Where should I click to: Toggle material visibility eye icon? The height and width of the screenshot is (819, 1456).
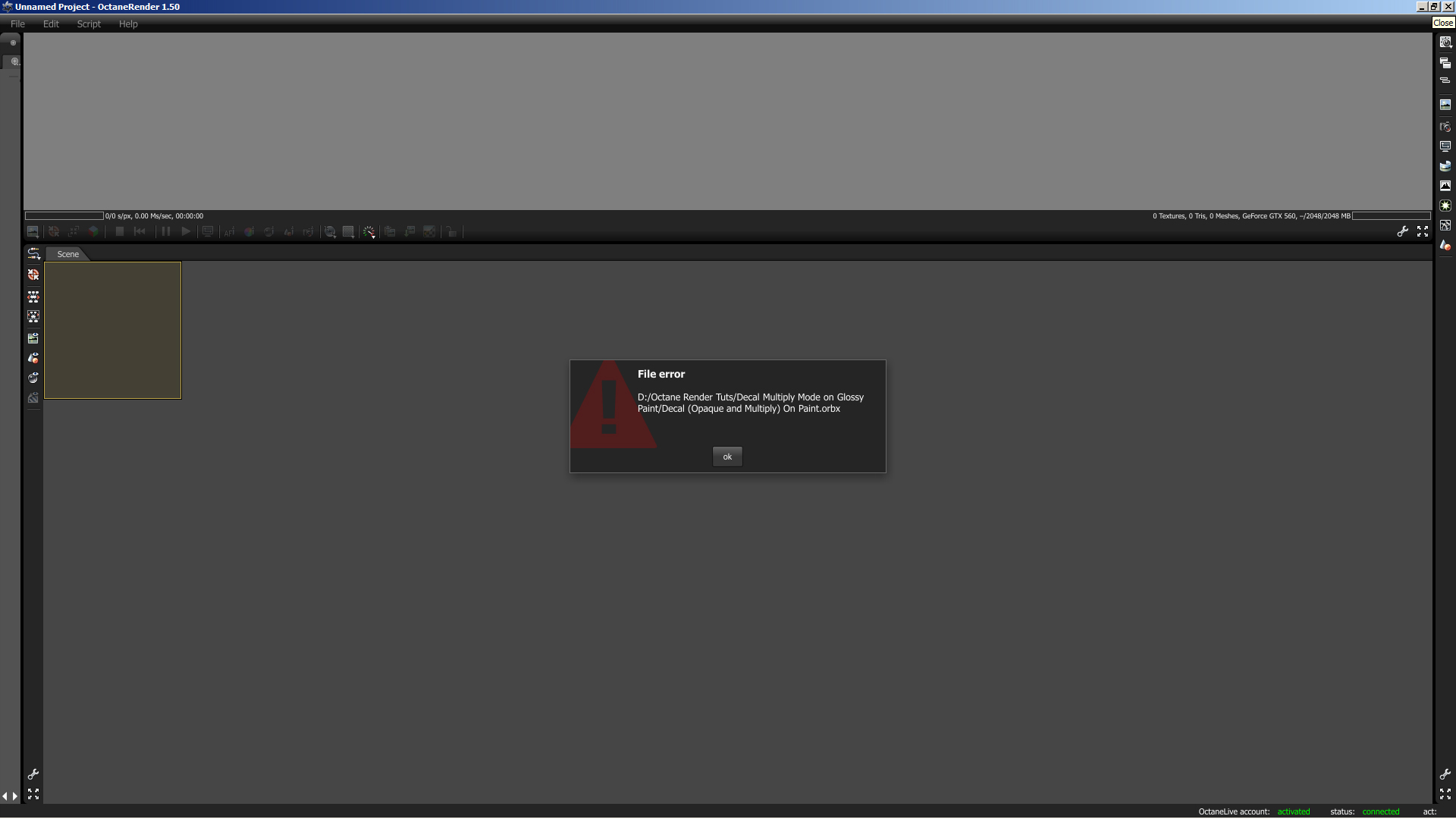click(33, 358)
